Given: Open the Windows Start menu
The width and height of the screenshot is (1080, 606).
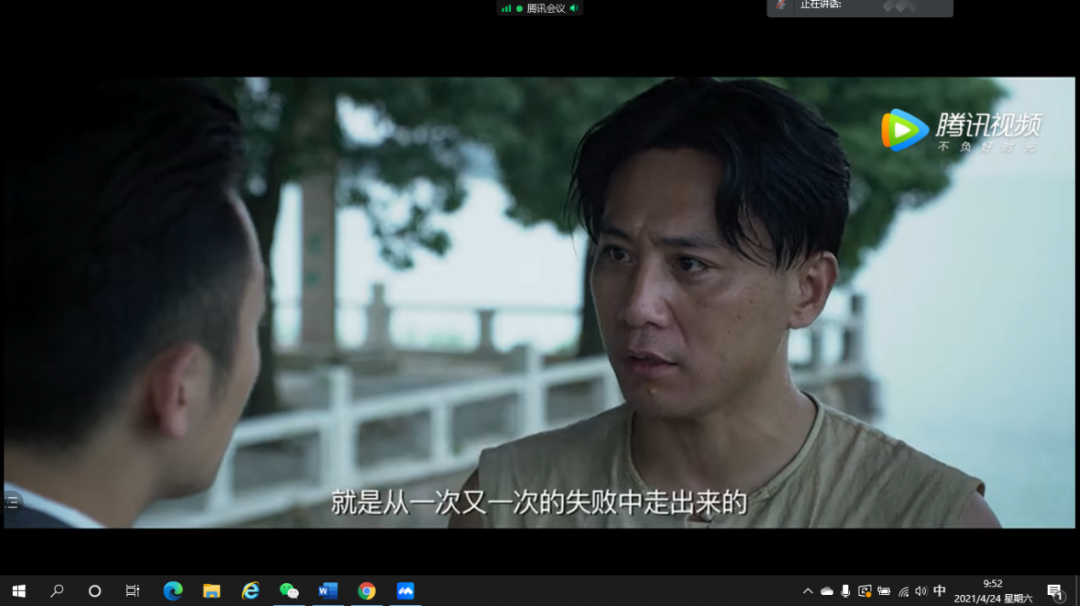Looking at the screenshot, I should click(x=18, y=591).
